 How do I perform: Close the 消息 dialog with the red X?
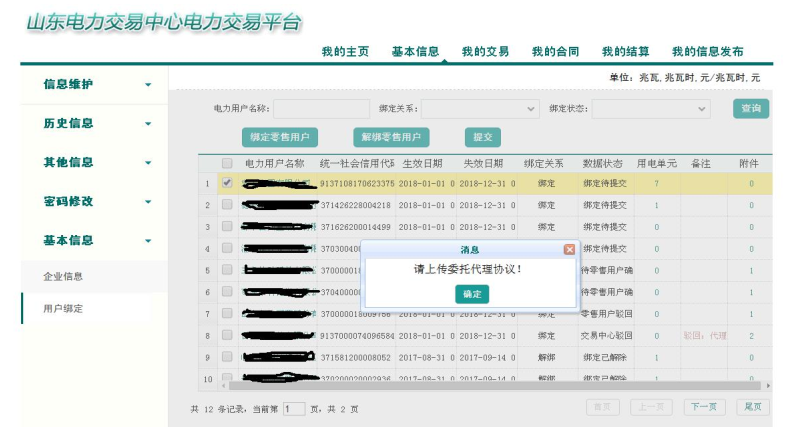click(x=569, y=249)
